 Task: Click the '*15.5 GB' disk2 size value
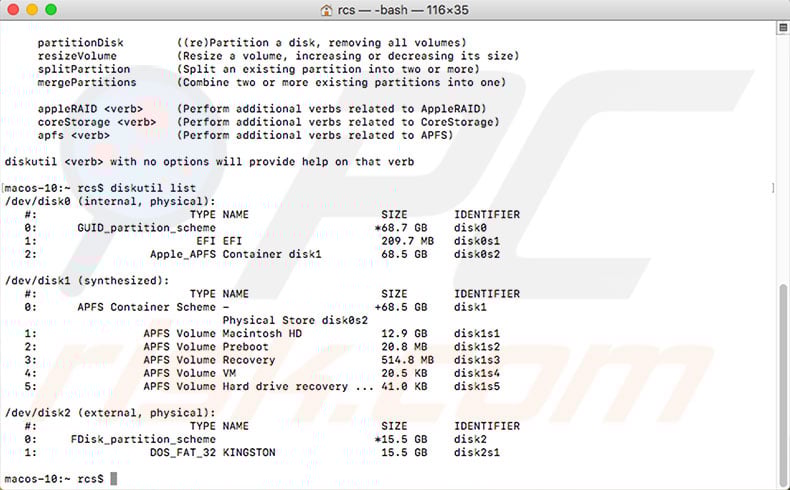pos(401,439)
